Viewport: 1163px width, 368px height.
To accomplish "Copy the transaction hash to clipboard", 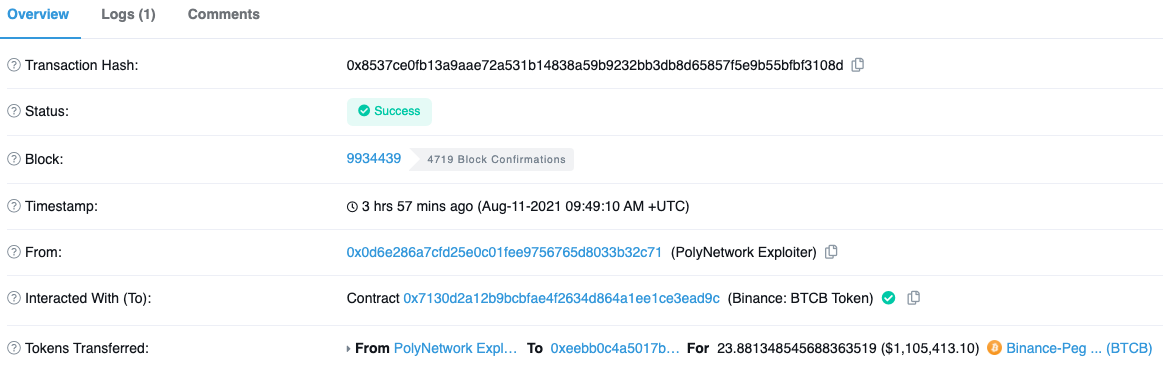I will click(857, 65).
